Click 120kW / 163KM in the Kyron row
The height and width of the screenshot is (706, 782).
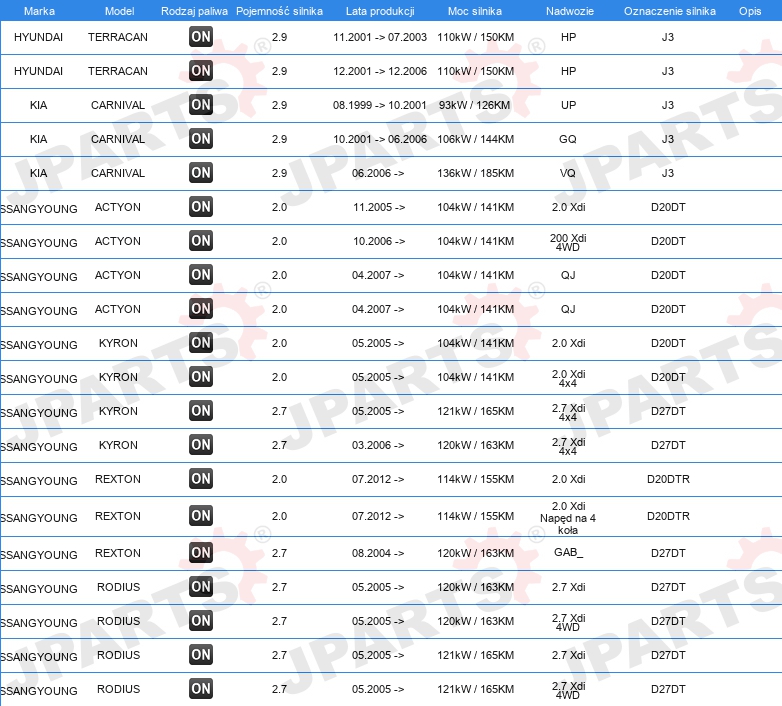coord(475,445)
